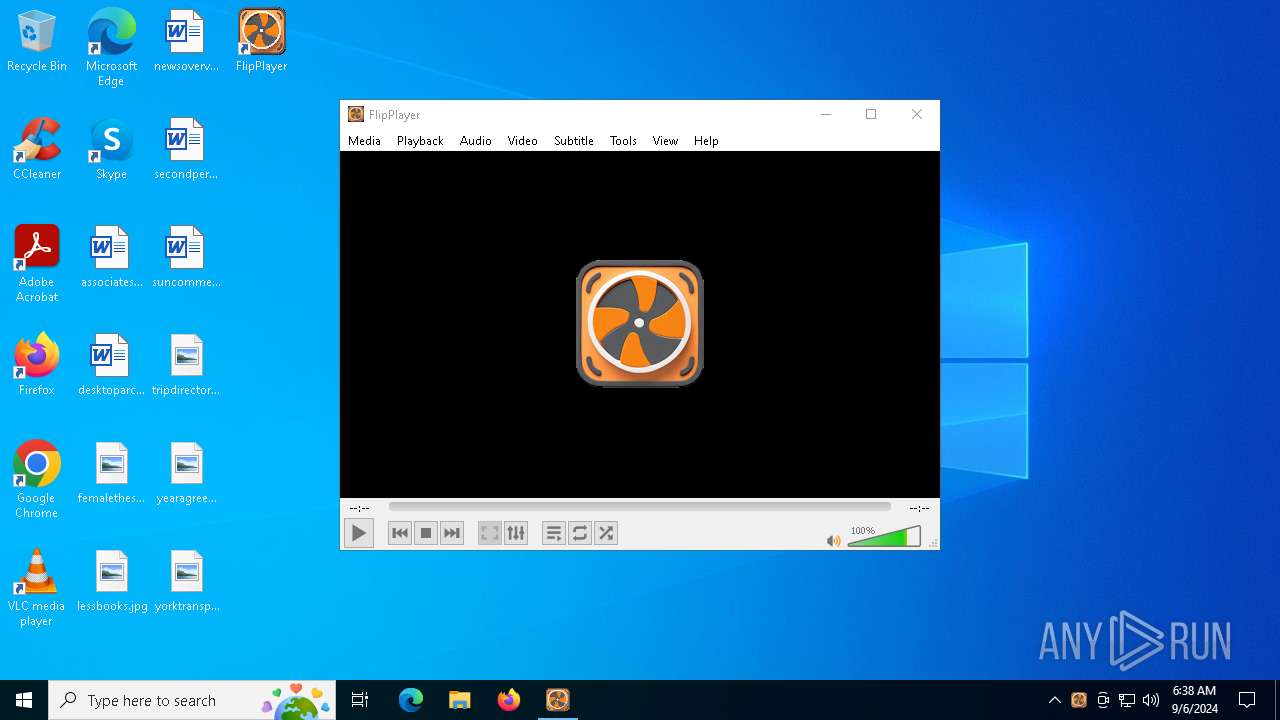Open the Help menu
The width and height of the screenshot is (1280, 720).
coord(706,141)
